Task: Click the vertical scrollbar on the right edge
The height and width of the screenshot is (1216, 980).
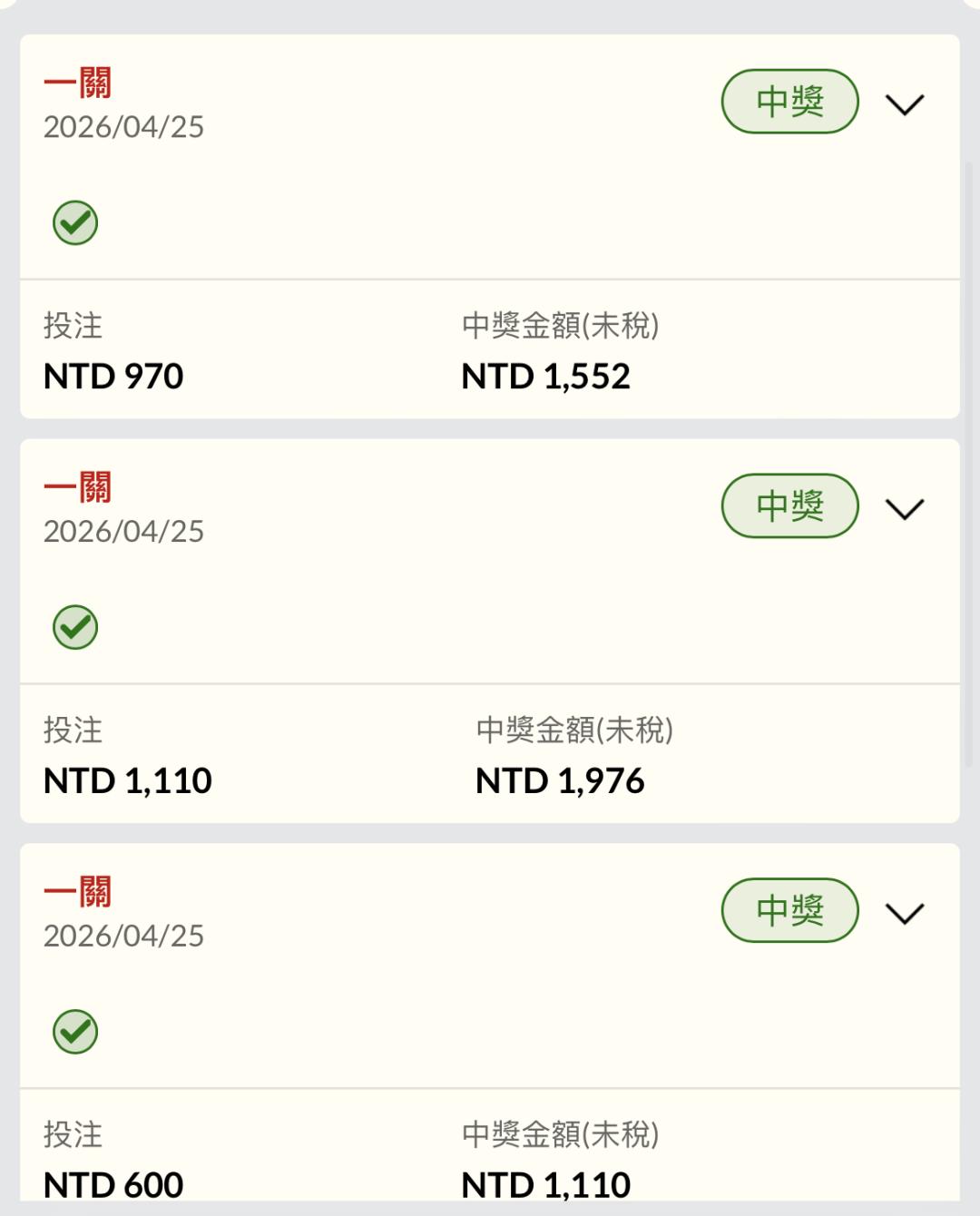Action: tap(967, 454)
